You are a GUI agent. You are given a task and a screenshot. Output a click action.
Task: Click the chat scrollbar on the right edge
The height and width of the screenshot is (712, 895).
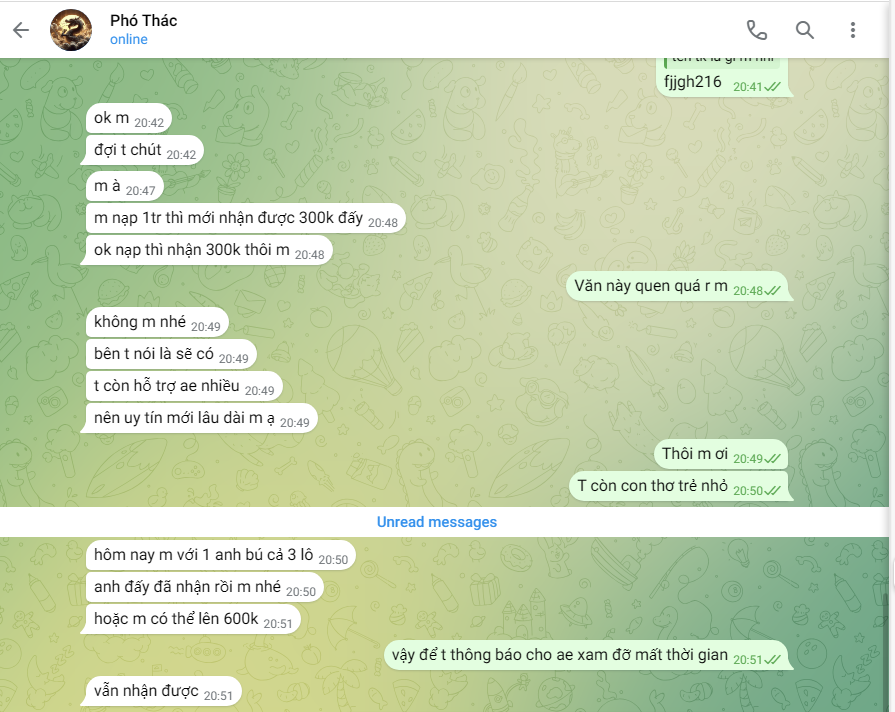click(x=885, y=651)
